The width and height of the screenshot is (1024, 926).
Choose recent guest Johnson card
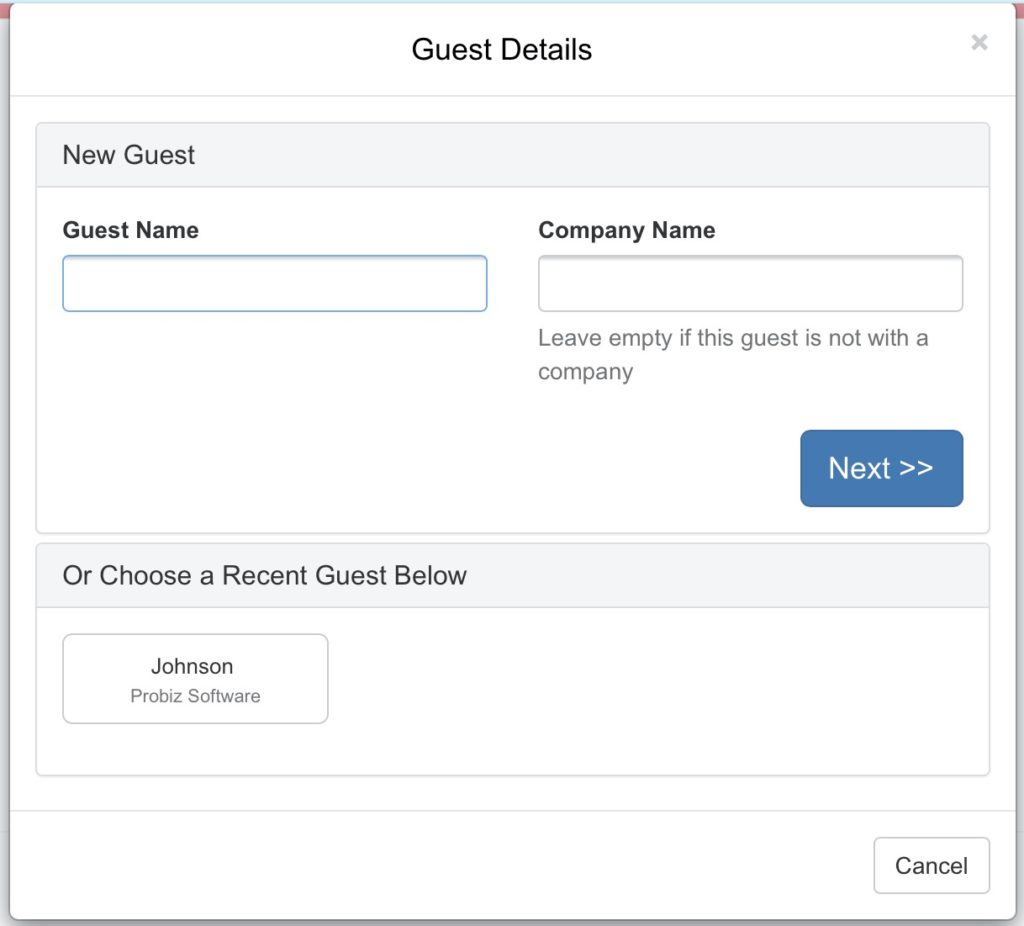[195, 679]
